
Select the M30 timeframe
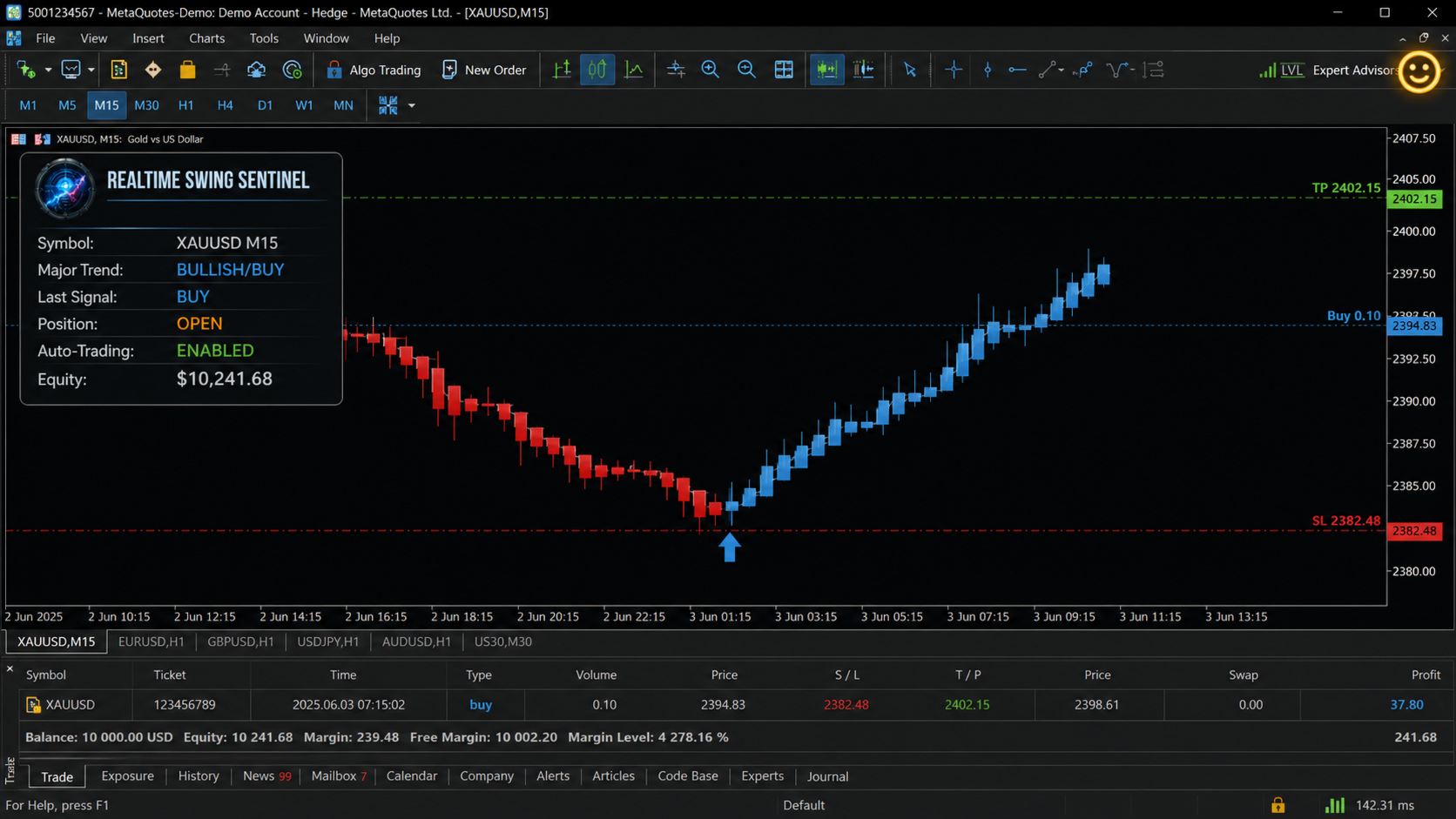click(x=146, y=105)
